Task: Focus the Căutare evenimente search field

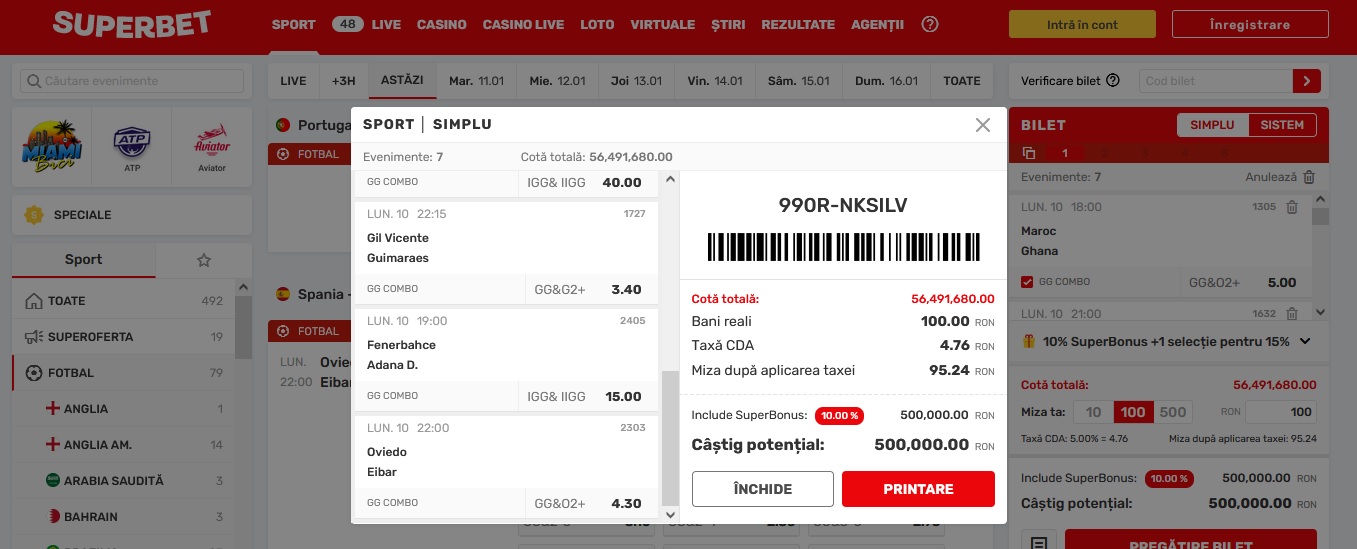Action: point(132,81)
